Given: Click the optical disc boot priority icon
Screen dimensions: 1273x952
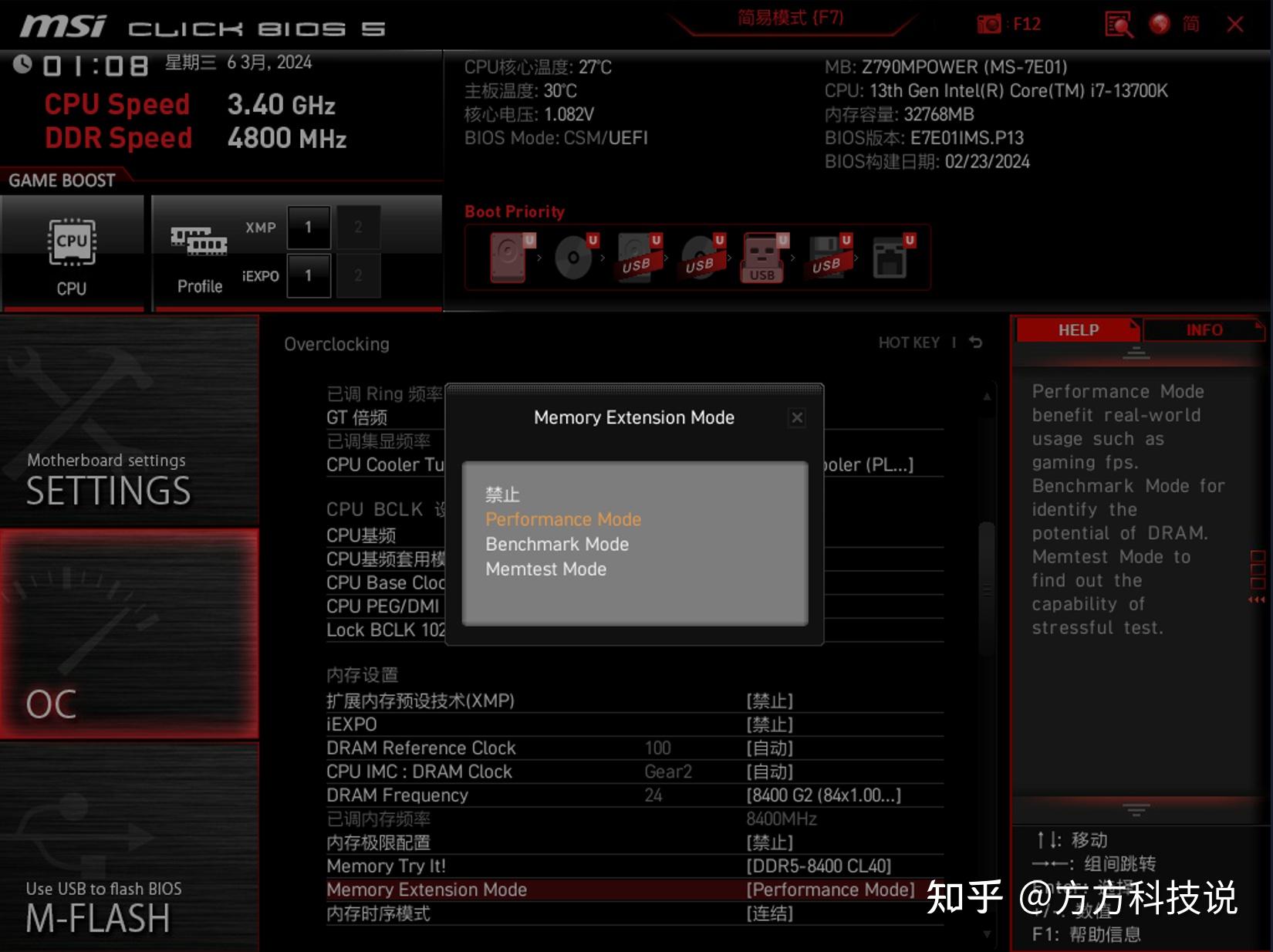Looking at the screenshot, I should [x=576, y=257].
